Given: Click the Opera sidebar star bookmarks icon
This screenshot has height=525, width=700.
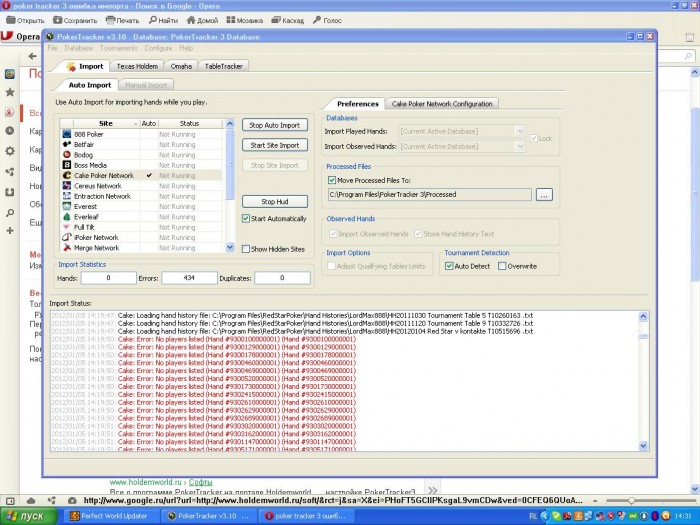Looking at the screenshot, I should (9, 92).
